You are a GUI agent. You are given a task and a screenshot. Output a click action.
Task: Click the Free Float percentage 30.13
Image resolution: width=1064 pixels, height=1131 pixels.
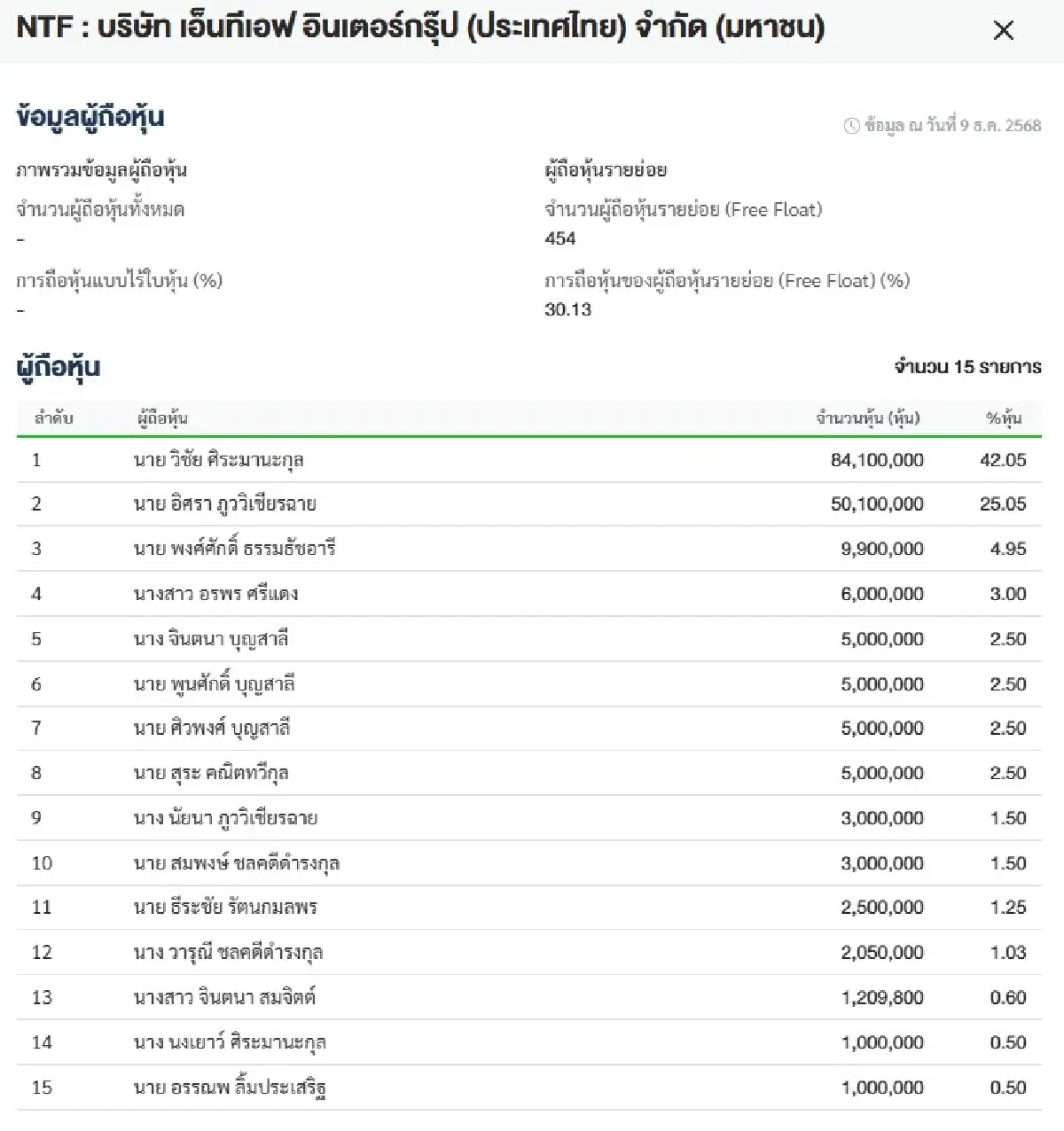pos(567,309)
